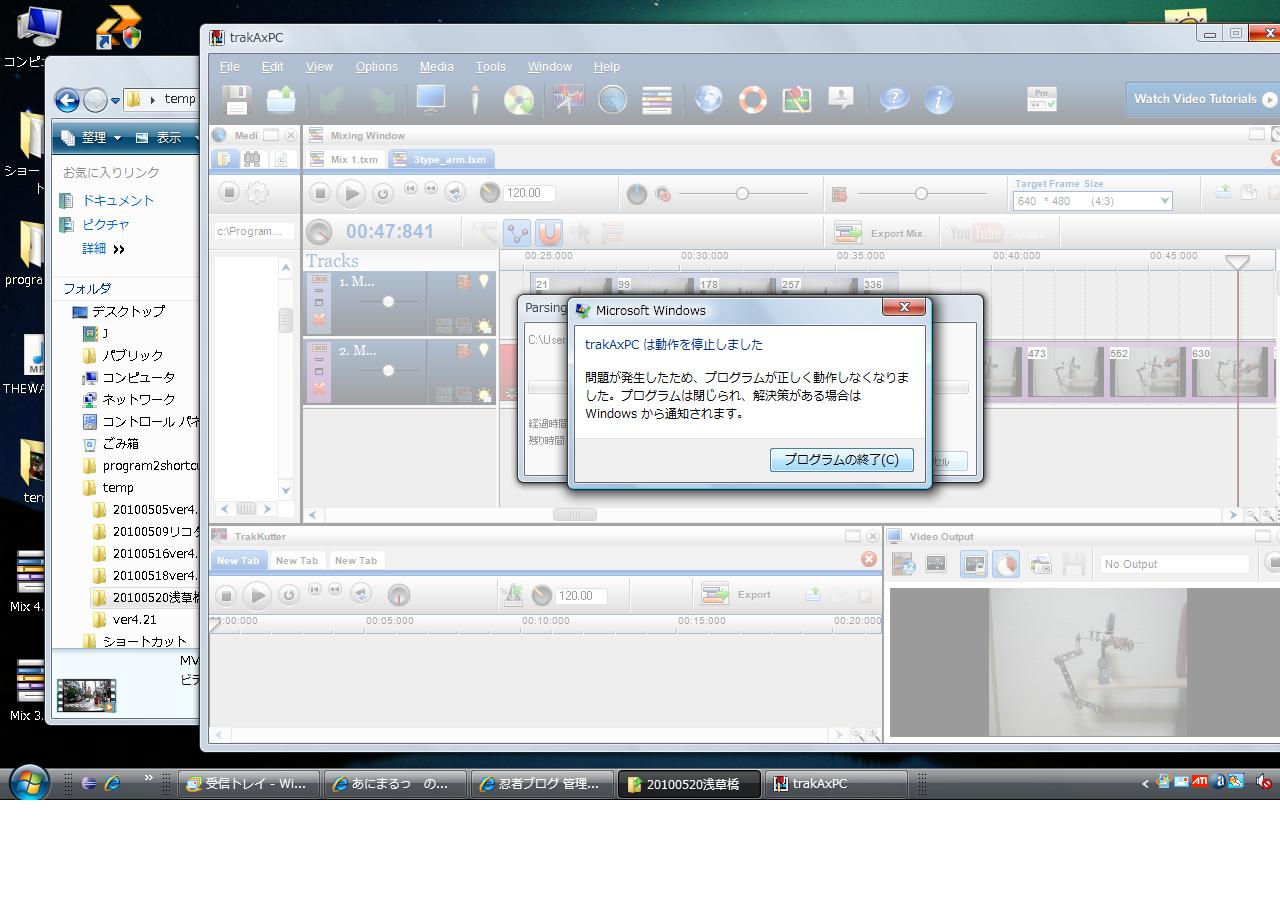Click the timeline playhead marker
1280x900 pixels.
click(1237, 262)
